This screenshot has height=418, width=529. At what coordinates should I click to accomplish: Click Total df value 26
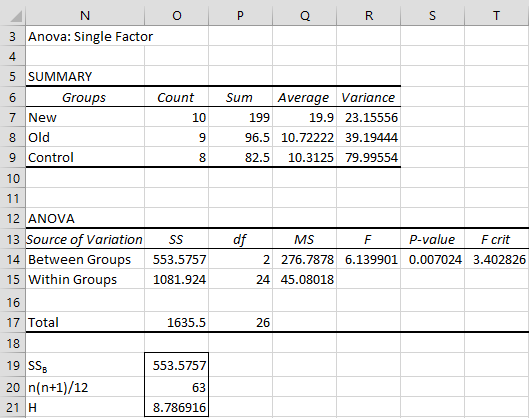[240, 322]
